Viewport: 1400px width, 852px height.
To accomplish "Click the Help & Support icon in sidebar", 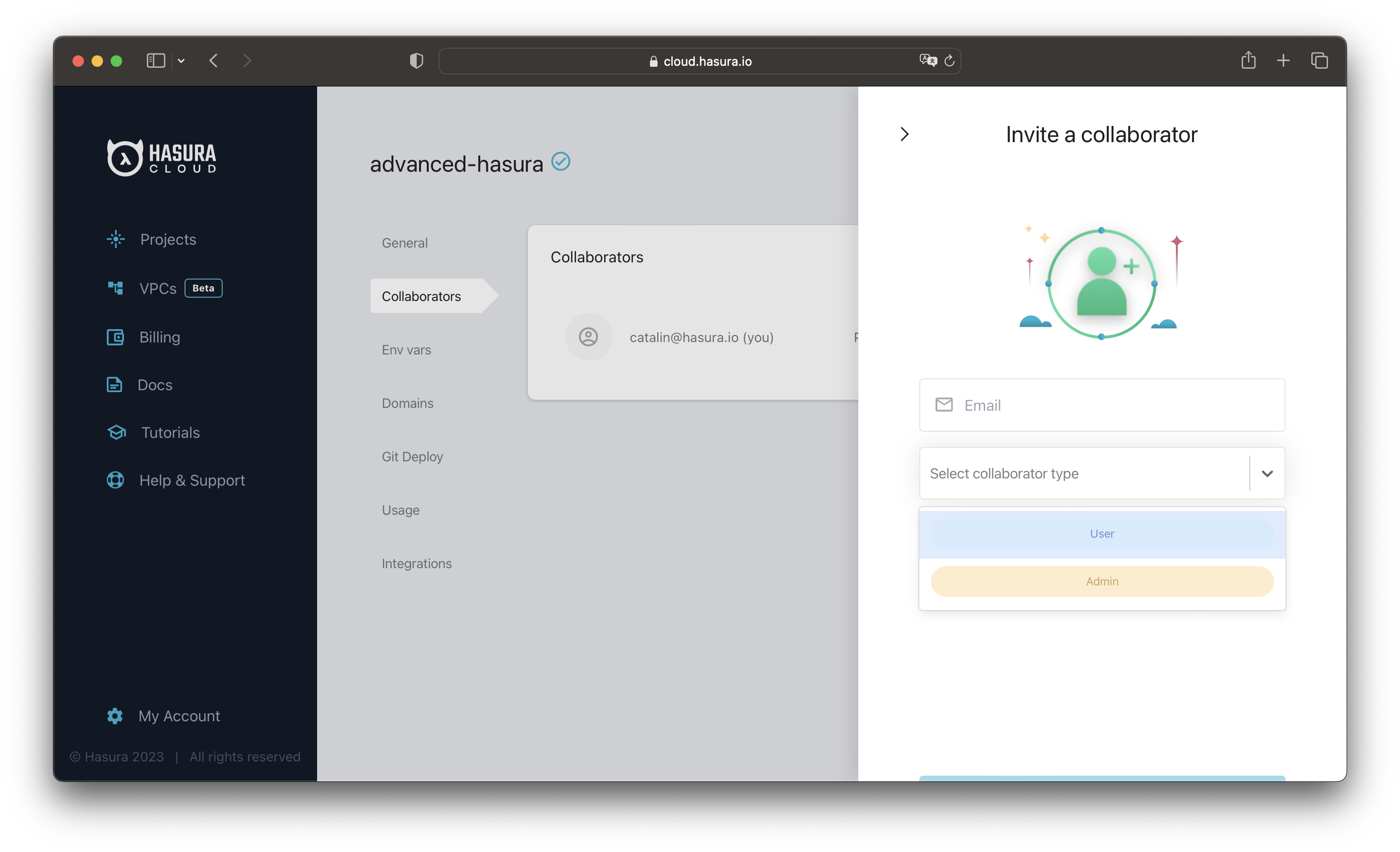I will tap(116, 480).
